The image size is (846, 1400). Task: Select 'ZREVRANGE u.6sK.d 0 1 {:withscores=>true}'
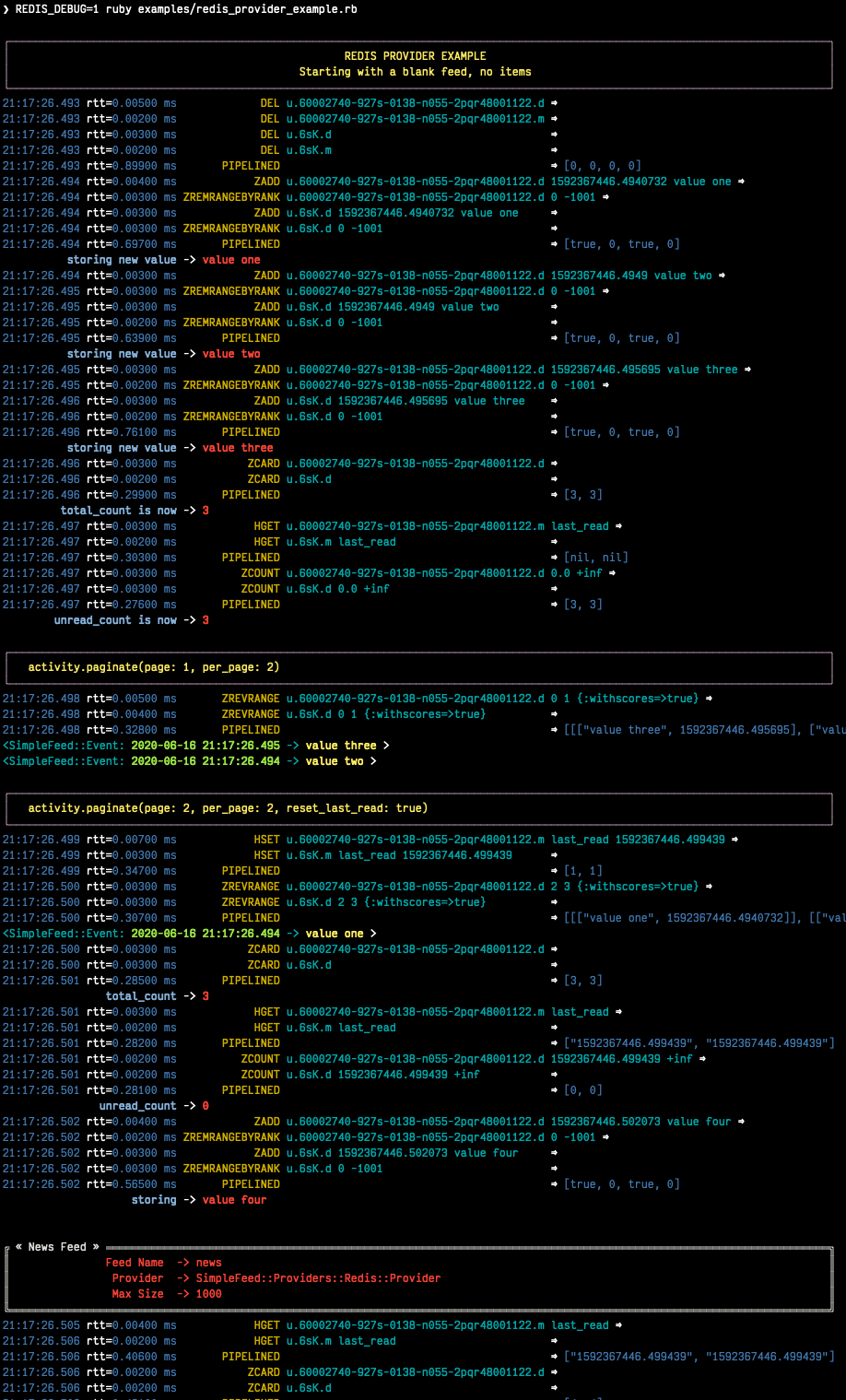point(354,714)
